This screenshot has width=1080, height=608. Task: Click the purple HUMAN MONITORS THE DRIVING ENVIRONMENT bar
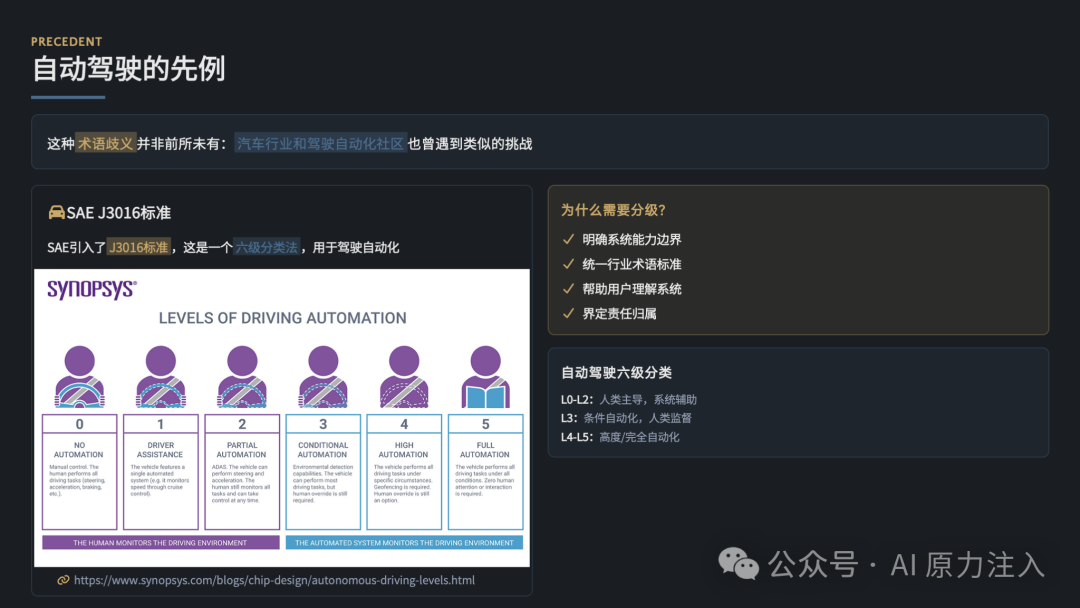(x=160, y=543)
